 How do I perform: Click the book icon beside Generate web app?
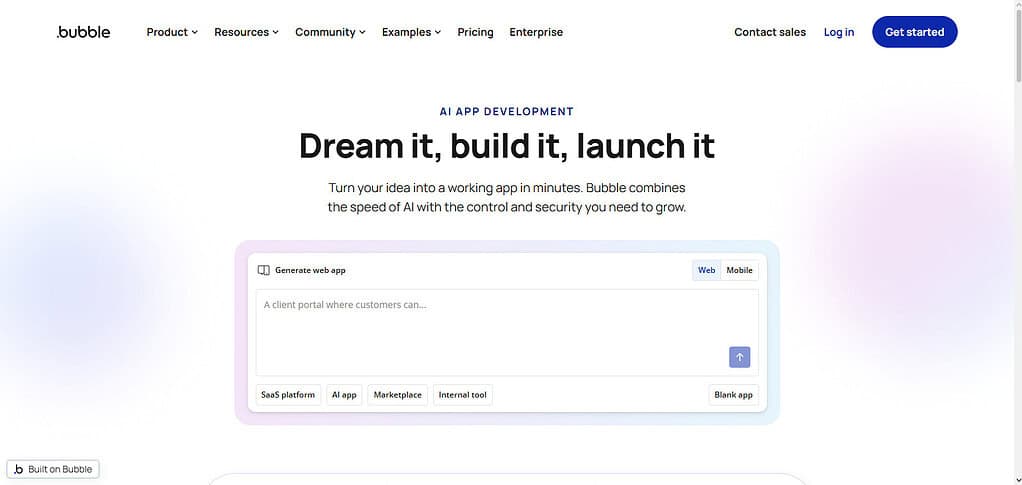pos(263,270)
